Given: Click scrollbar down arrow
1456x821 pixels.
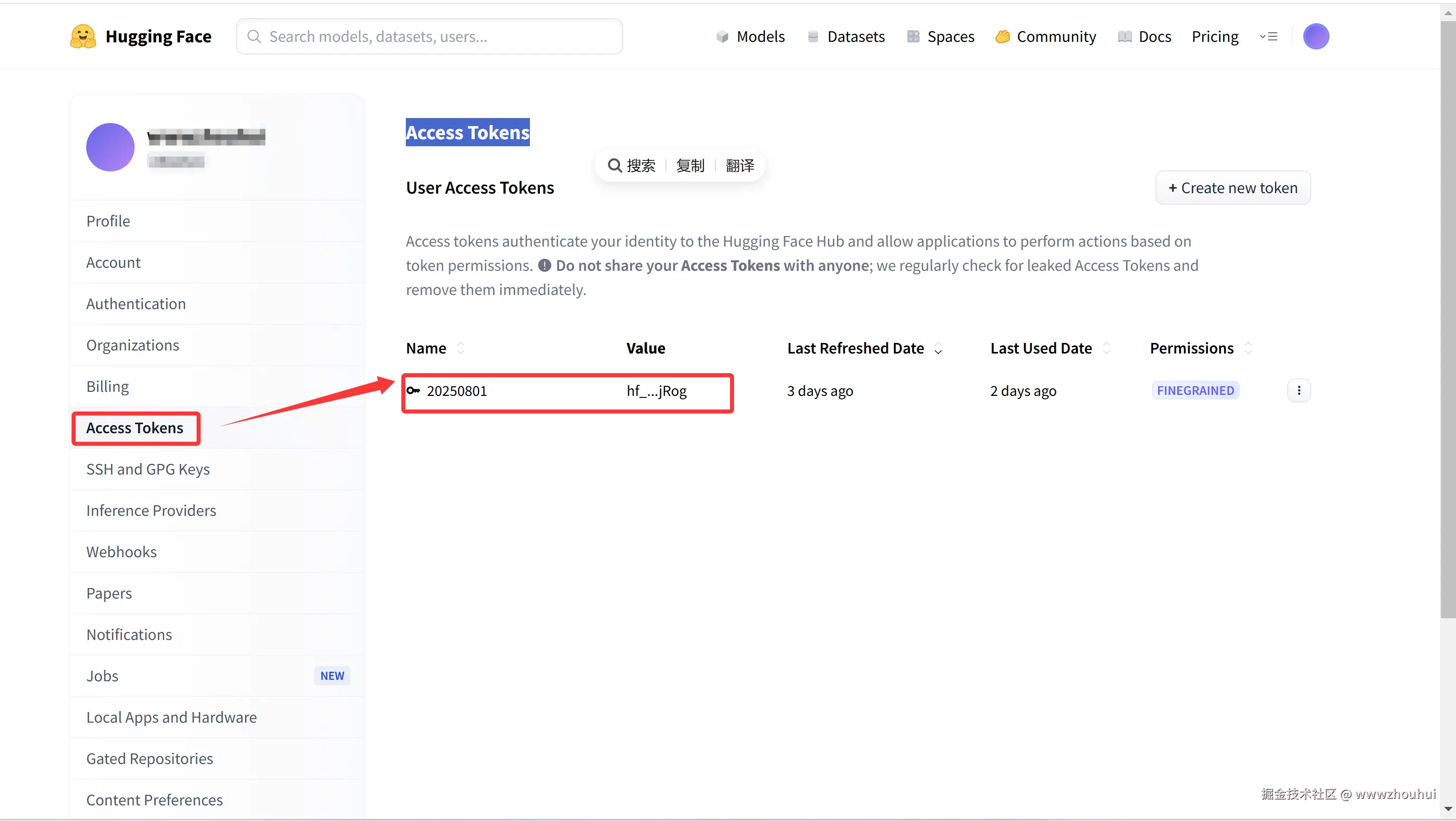Looking at the screenshot, I should [x=1448, y=809].
